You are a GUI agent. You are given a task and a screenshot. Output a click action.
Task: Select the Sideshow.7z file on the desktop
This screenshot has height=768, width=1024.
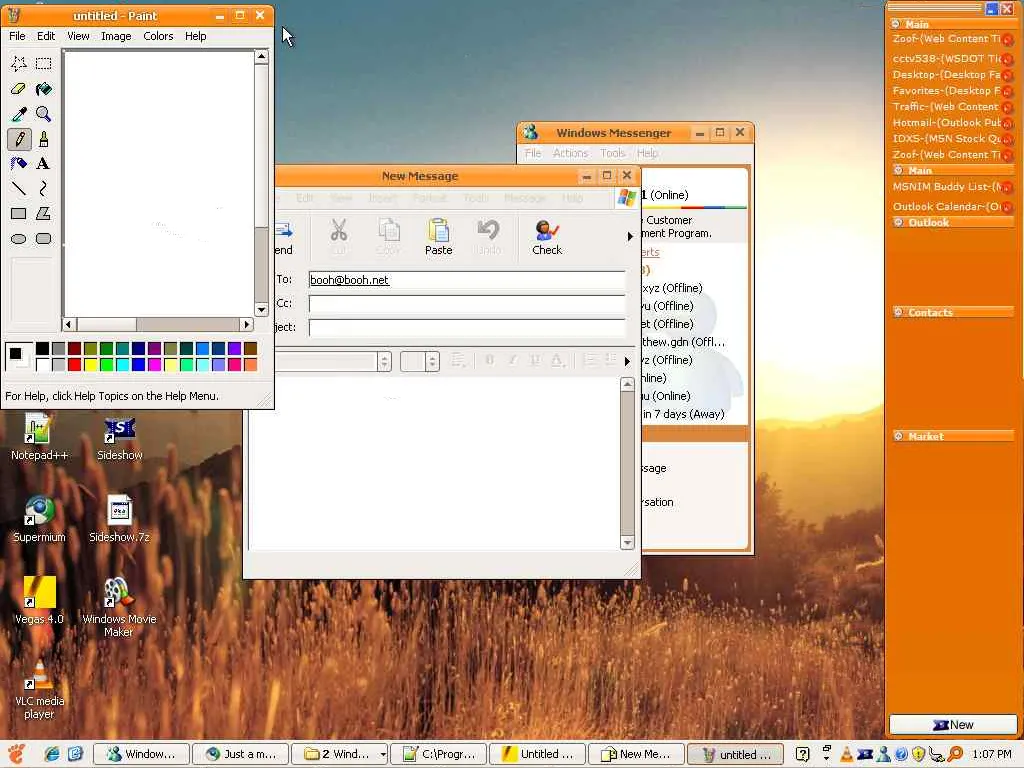point(120,520)
